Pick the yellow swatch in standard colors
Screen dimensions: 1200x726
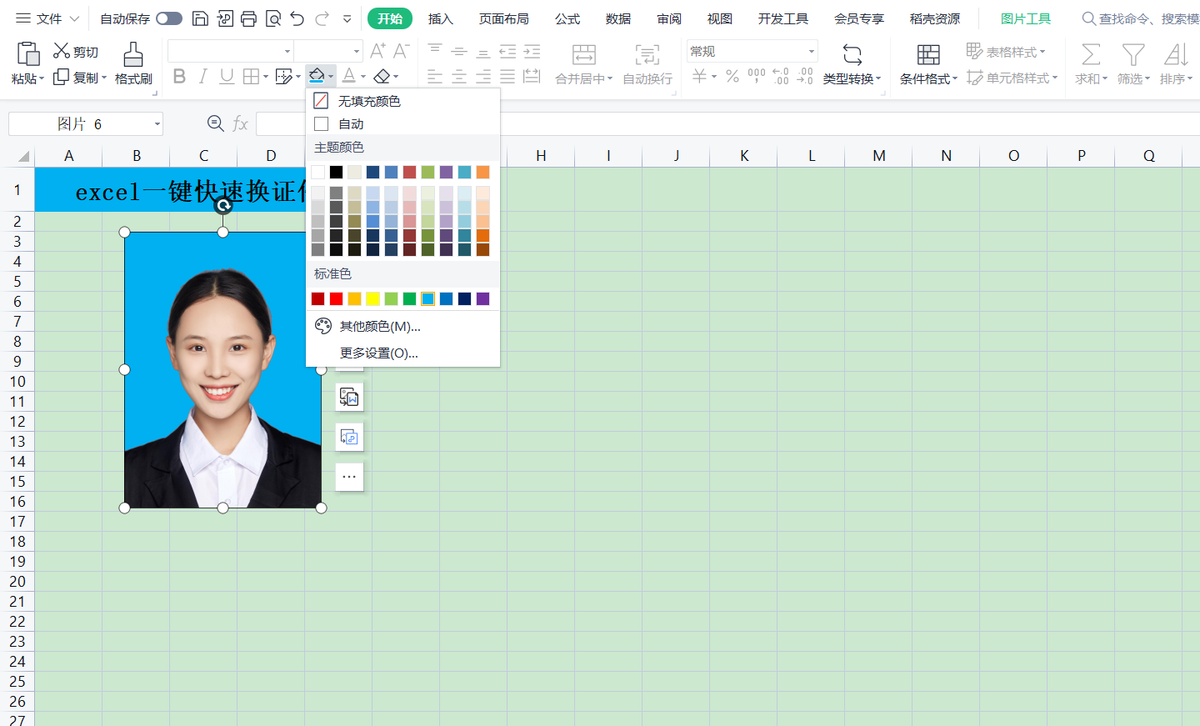coord(373,299)
